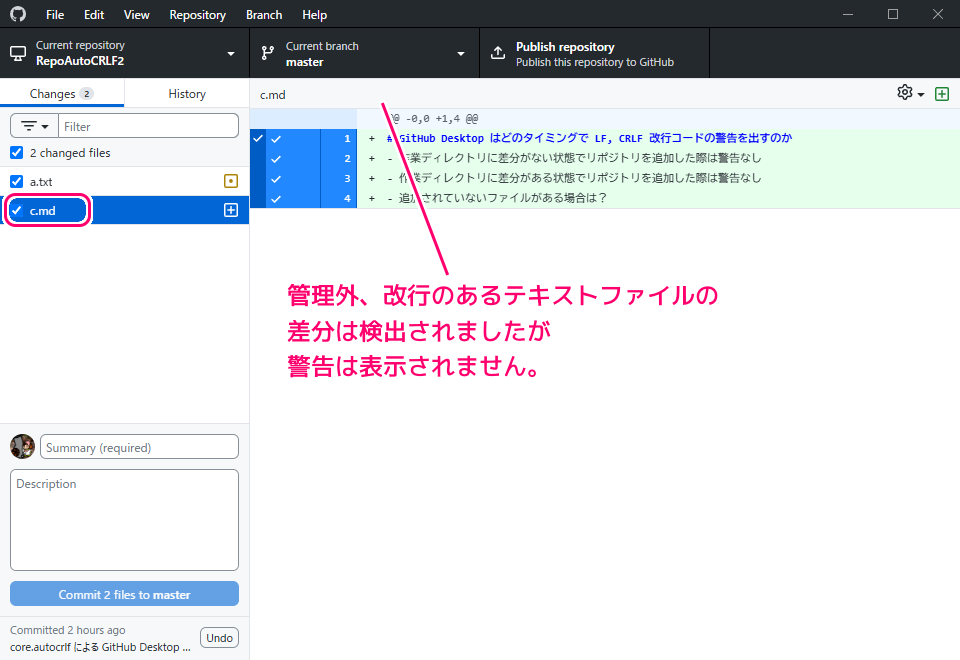The height and width of the screenshot is (660, 960).
Task: Click the Publish repository upload icon
Action: coord(497,53)
